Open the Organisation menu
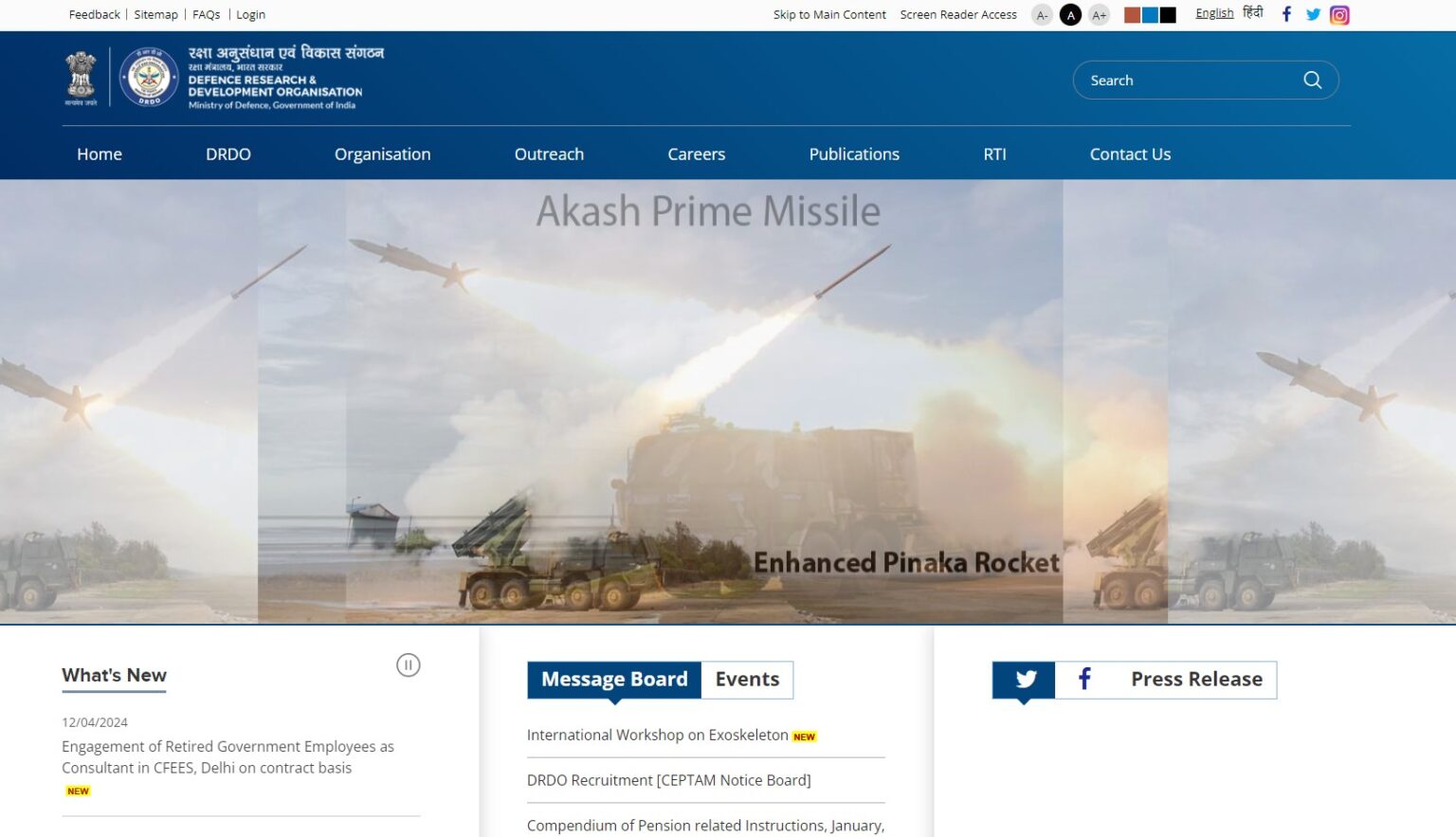Image resolution: width=1456 pixels, height=837 pixels. [x=382, y=154]
